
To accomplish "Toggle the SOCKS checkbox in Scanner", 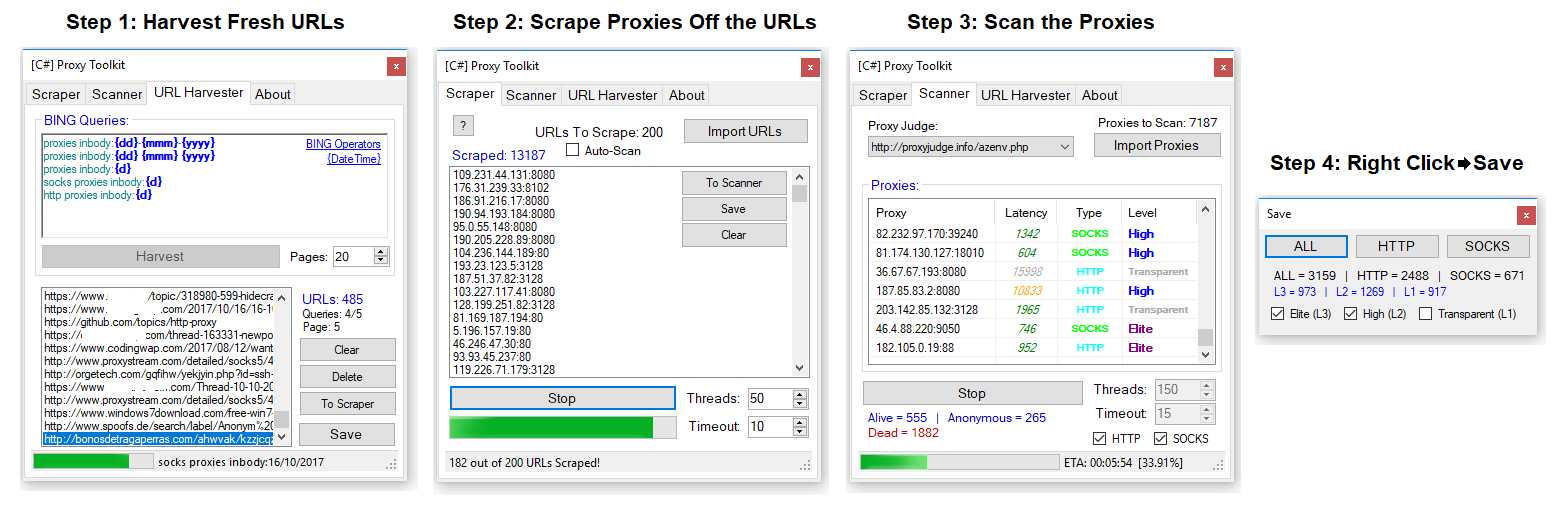I will tap(1160, 438).
